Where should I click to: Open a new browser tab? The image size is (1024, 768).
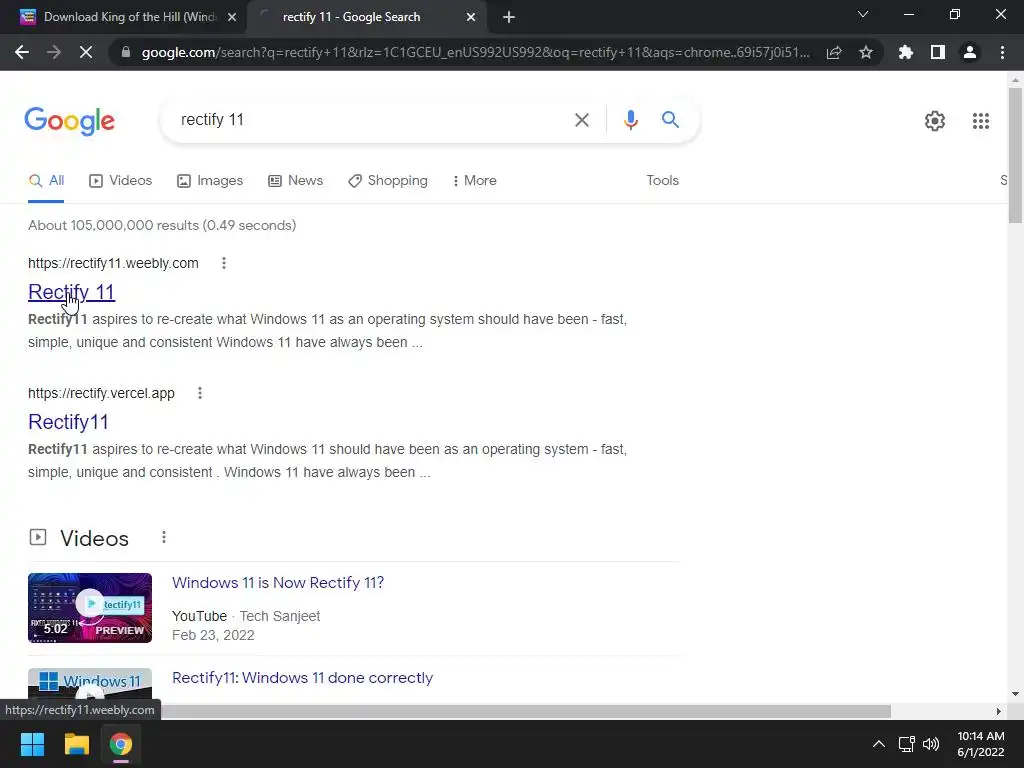click(509, 18)
